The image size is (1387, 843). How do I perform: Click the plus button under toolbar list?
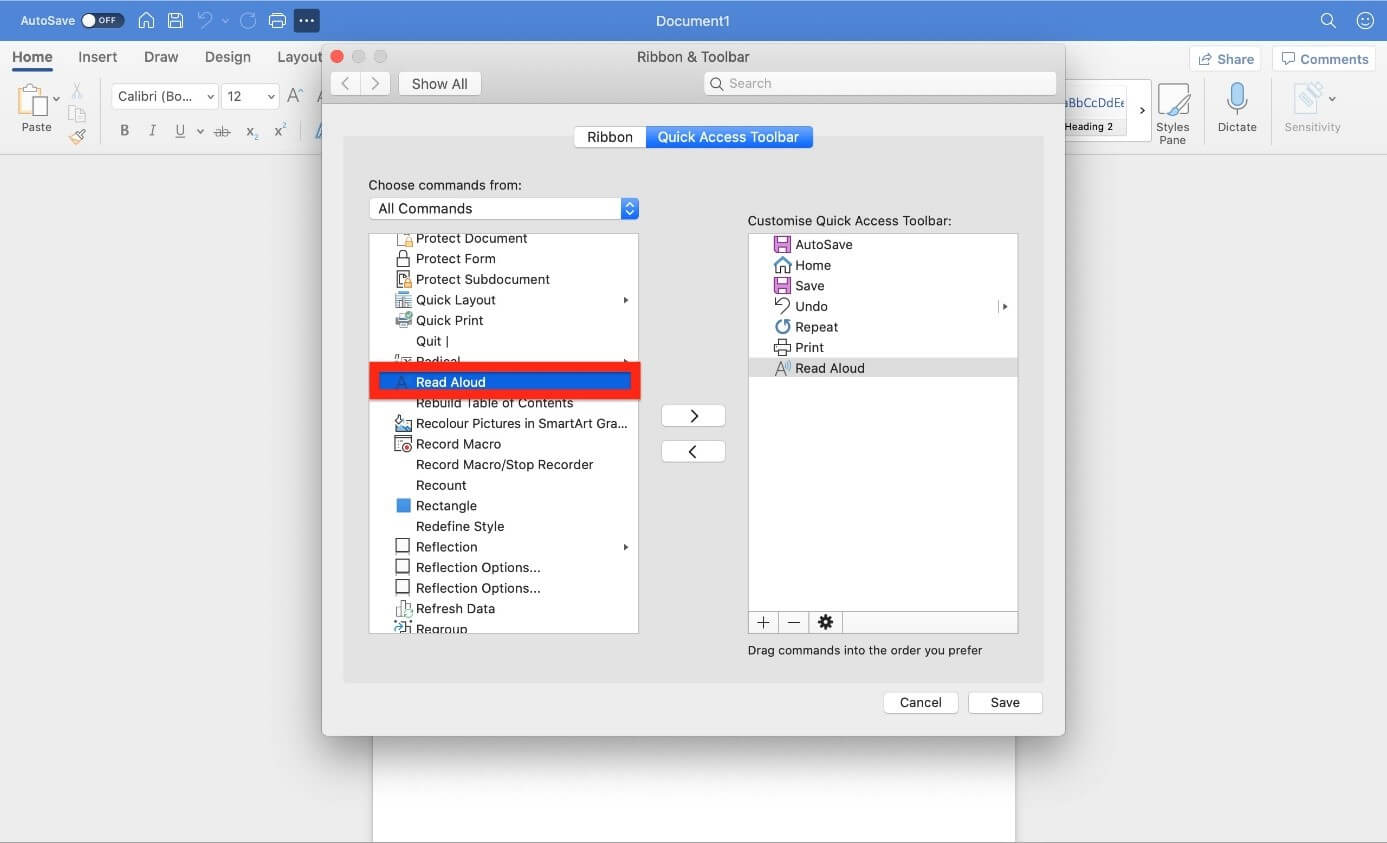[763, 622]
